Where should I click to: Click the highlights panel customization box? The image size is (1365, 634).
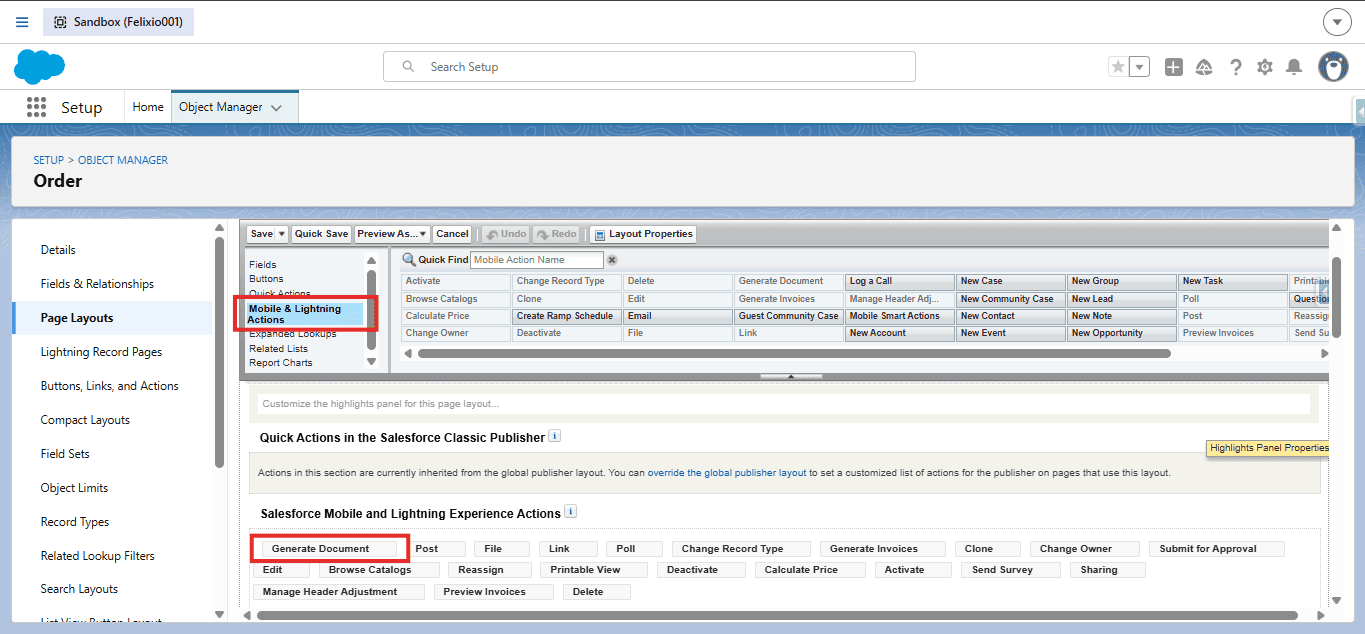click(784, 404)
